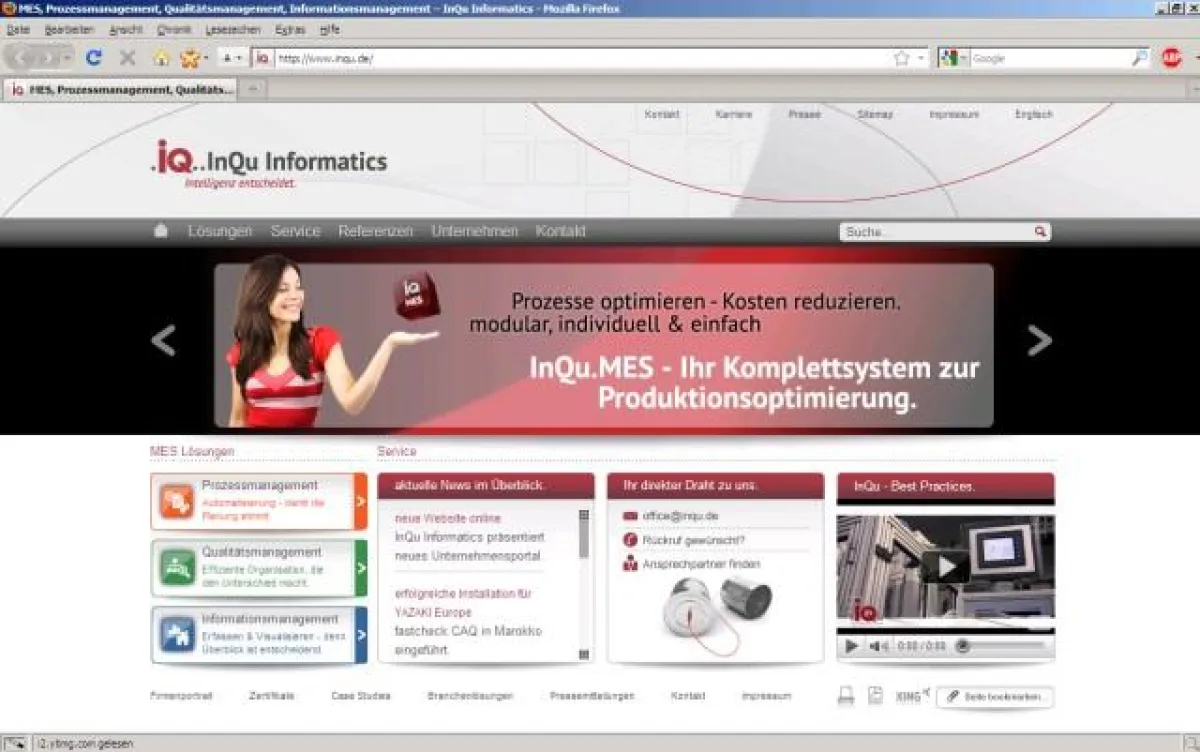This screenshot has height=752, width=1200.
Task: Show next banner slide with right arrow
Action: click(1040, 340)
